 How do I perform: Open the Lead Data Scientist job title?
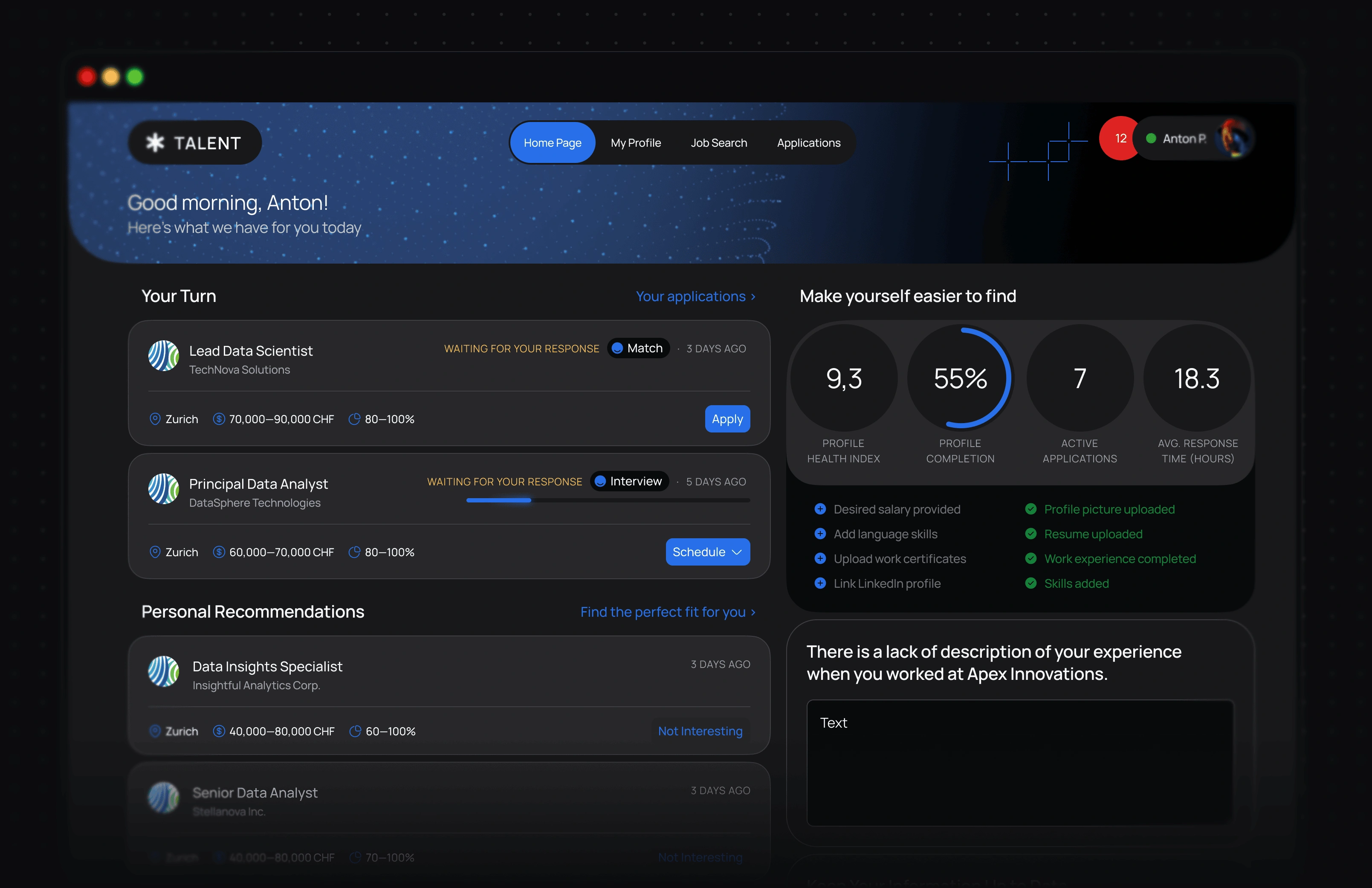point(251,351)
